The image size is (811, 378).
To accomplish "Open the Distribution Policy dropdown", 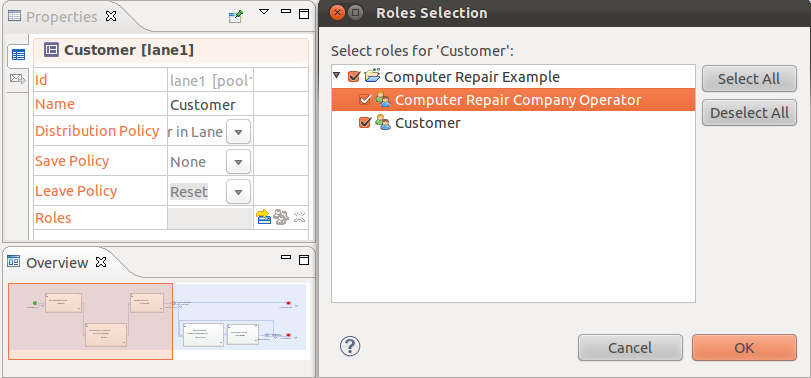I will (238, 132).
